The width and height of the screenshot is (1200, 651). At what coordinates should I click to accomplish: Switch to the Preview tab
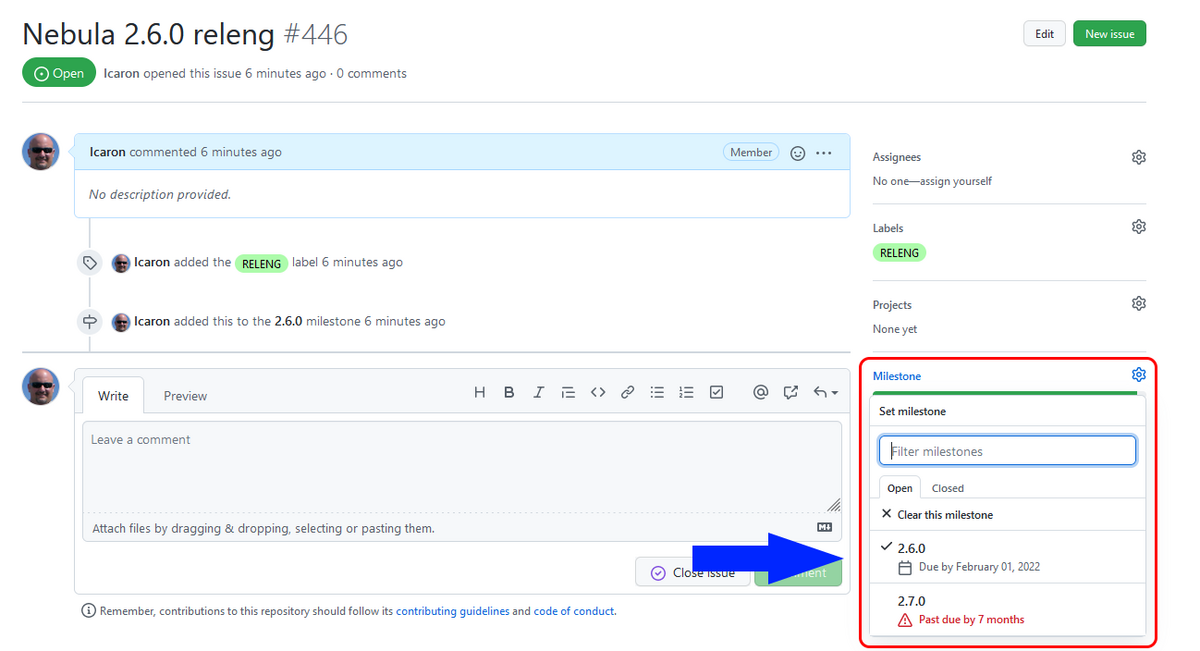click(x=185, y=395)
